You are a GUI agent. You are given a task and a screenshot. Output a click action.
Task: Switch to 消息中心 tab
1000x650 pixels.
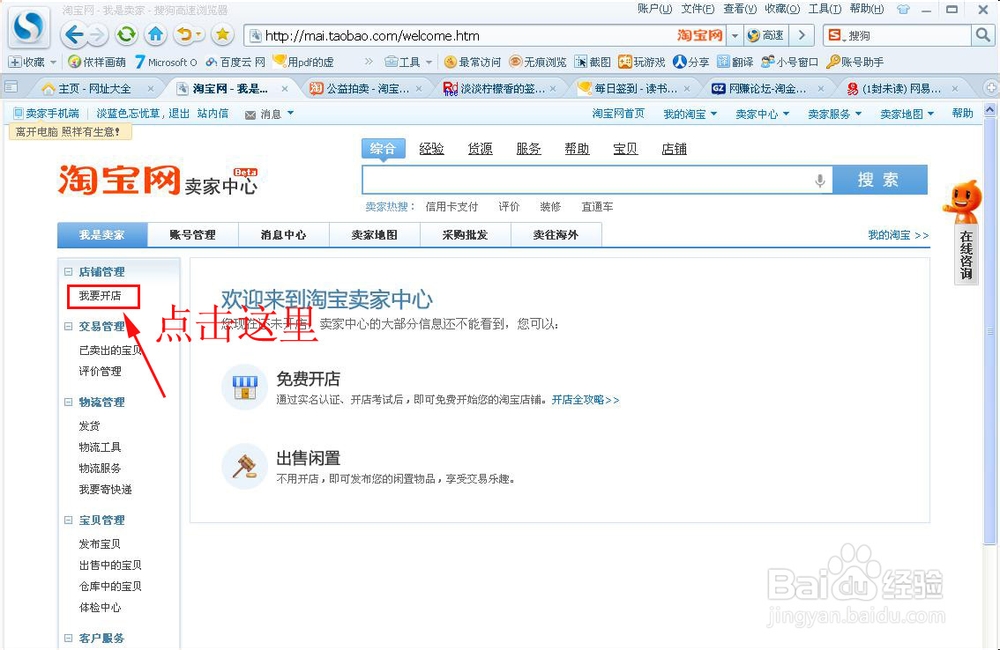coord(283,235)
